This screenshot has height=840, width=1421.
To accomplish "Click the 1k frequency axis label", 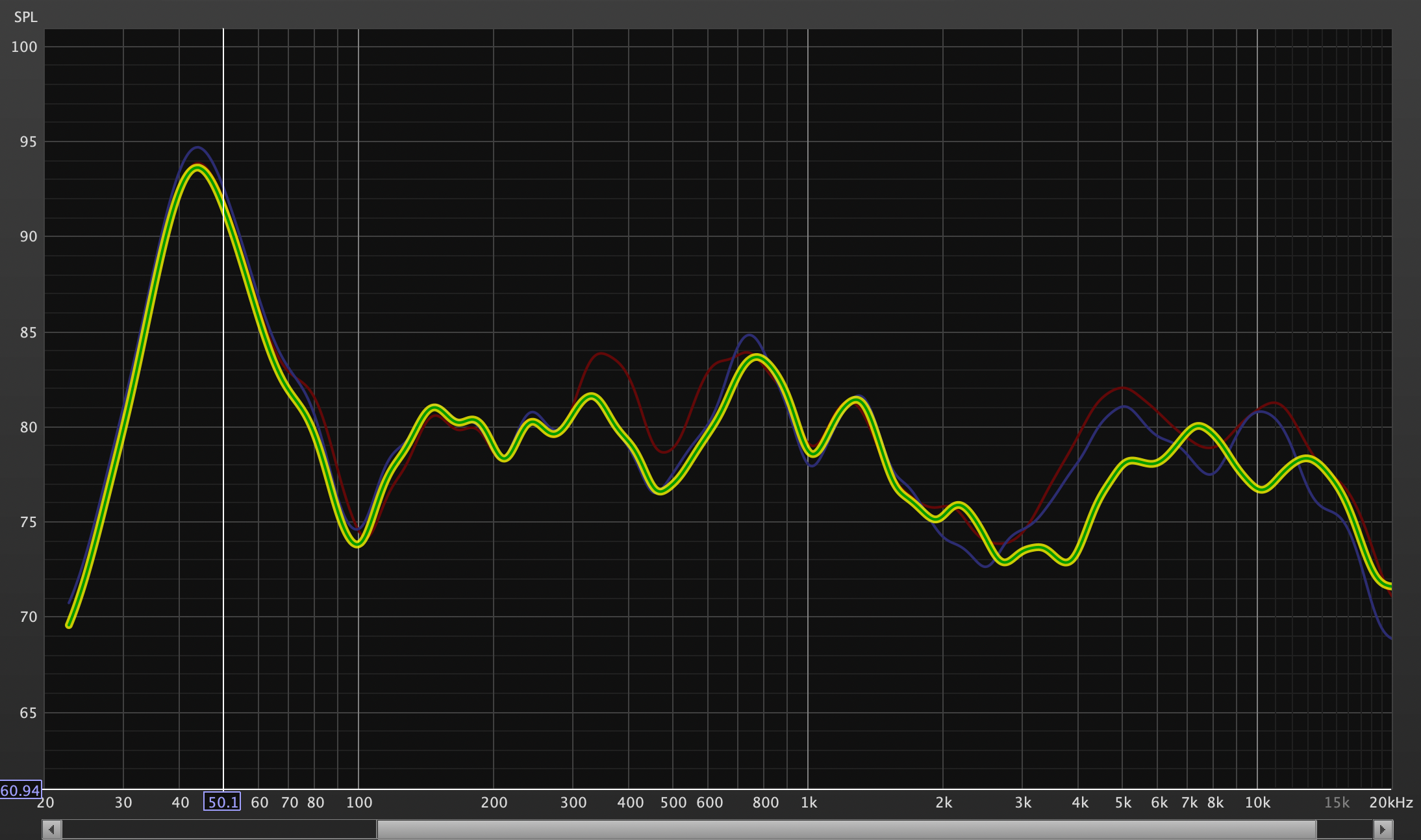I will (809, 802).
